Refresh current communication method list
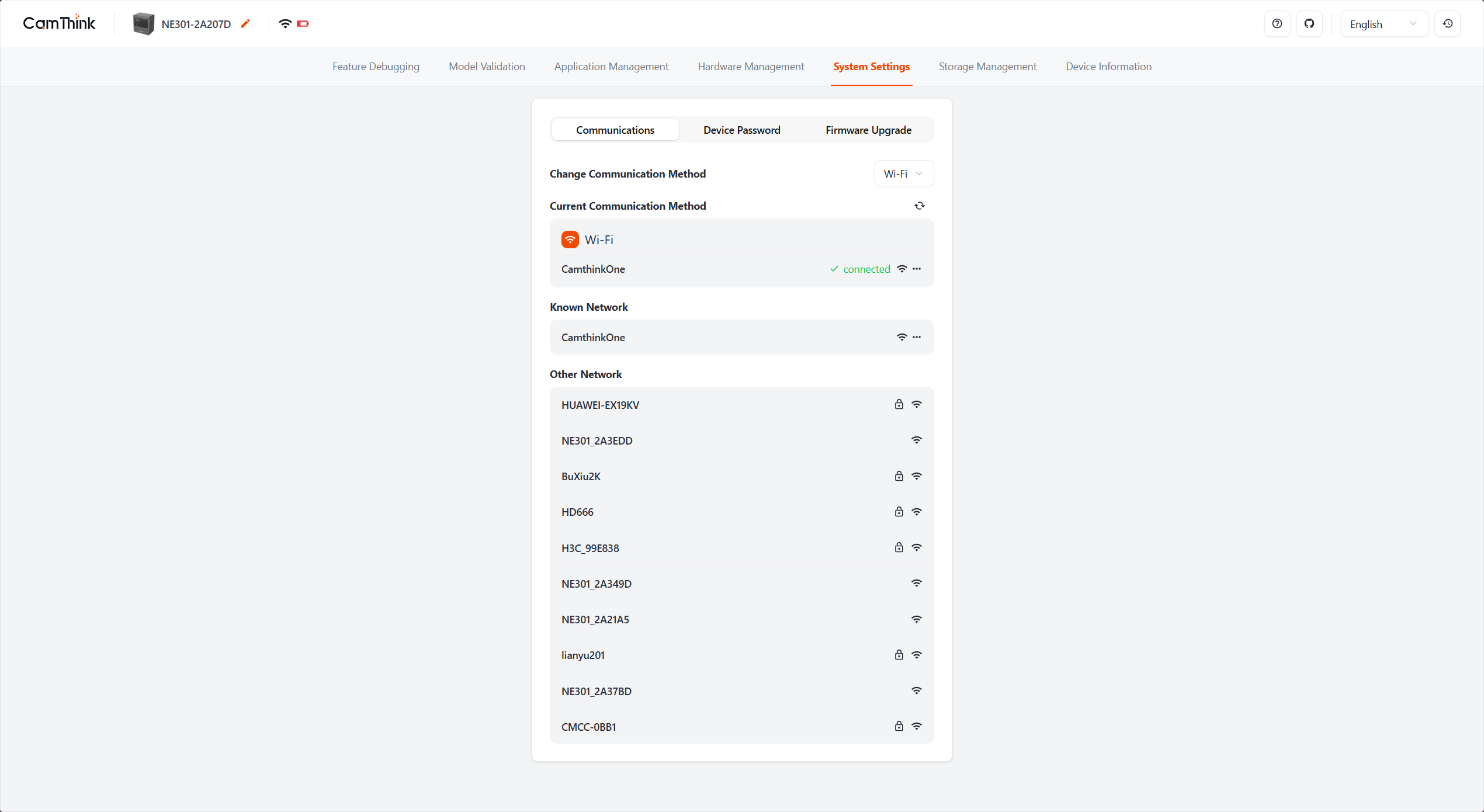 point(919,206)
